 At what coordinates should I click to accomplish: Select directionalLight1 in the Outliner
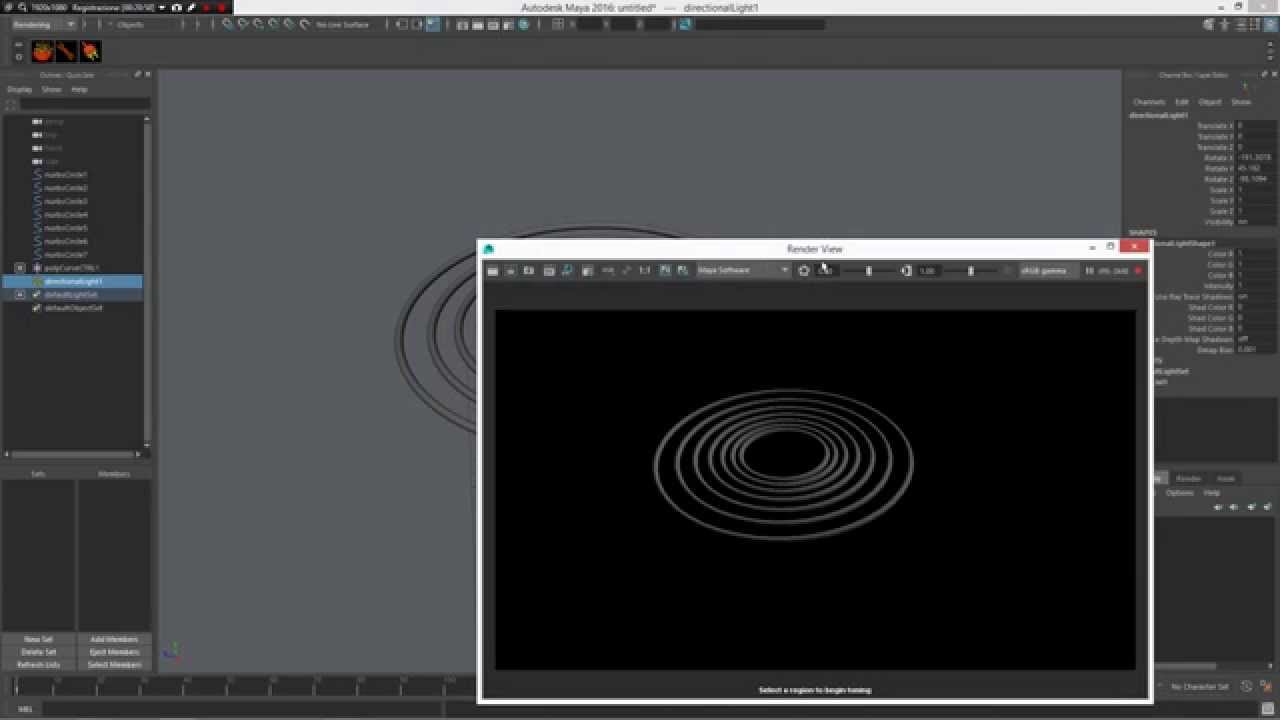pyautogui.click(x=73, y=281)
